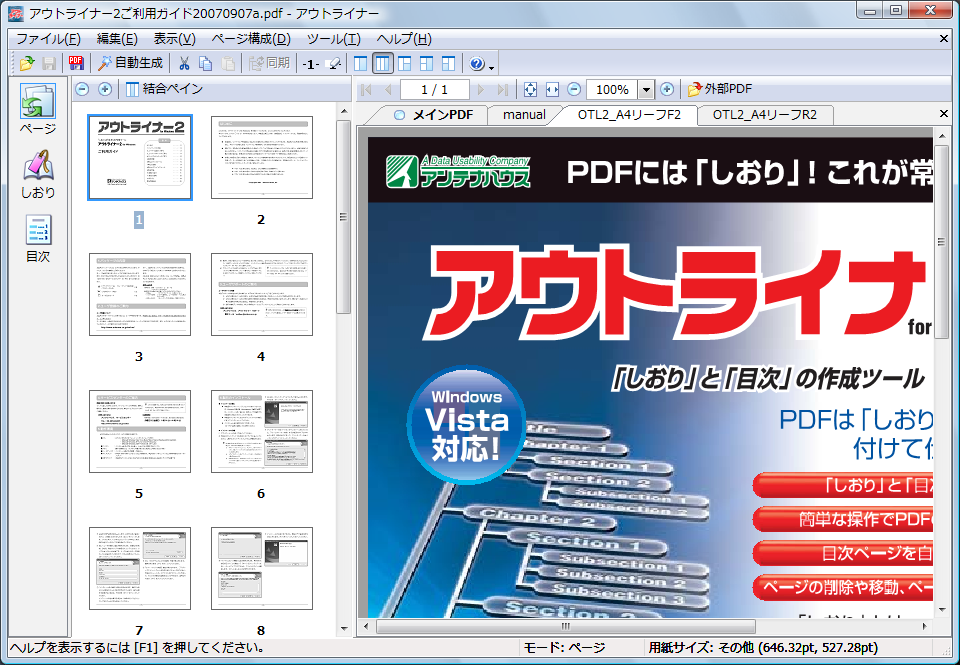Click the -1- page number icon
Viewport: 960px width, 665px height.
pos(310,64)
